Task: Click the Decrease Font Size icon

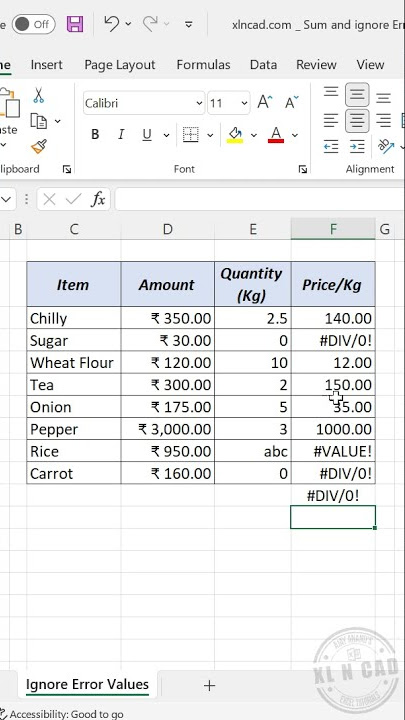Action: [x=292, y=102]
